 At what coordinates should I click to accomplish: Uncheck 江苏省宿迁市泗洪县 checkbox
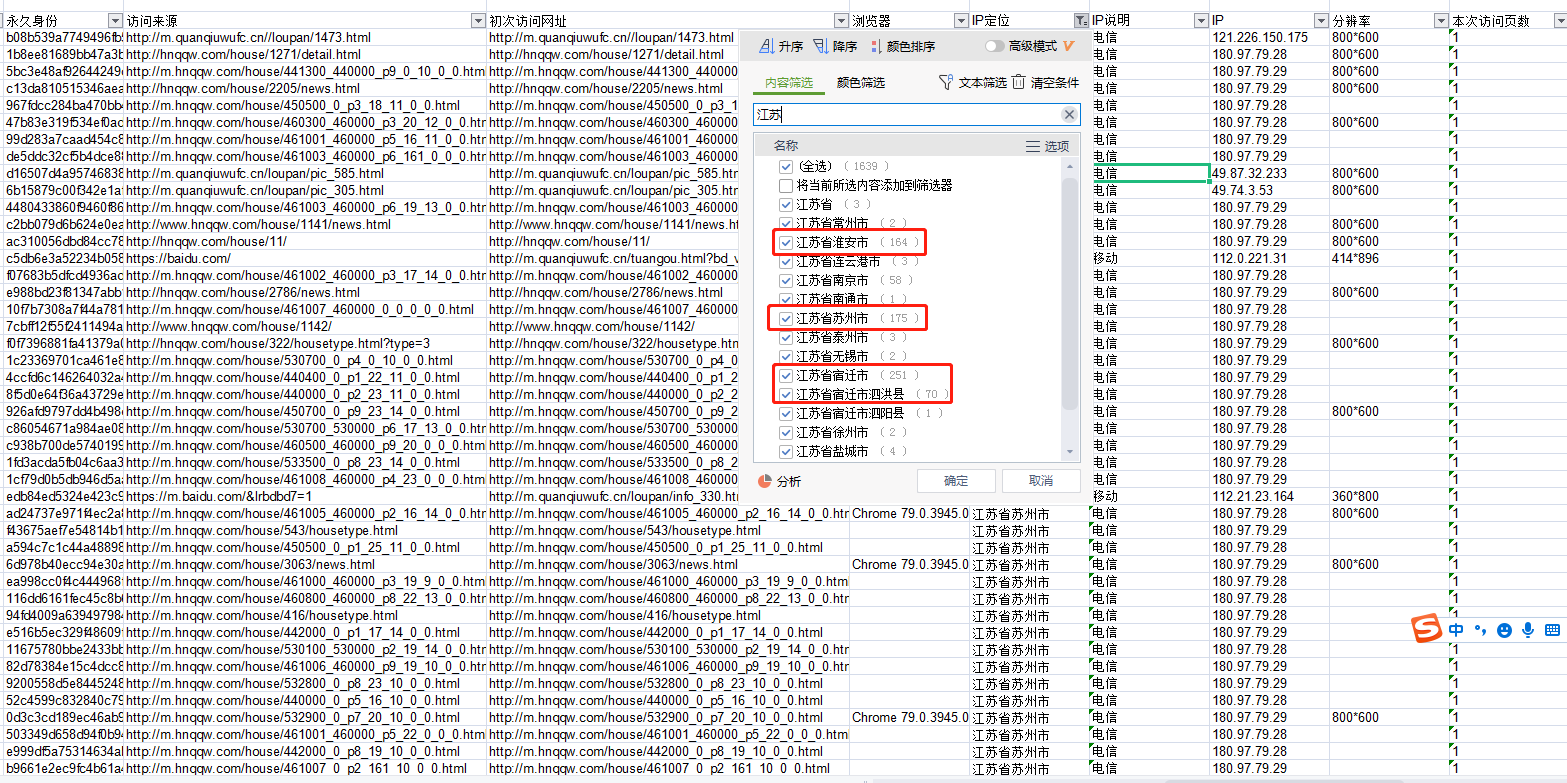(x=786, y=394)
